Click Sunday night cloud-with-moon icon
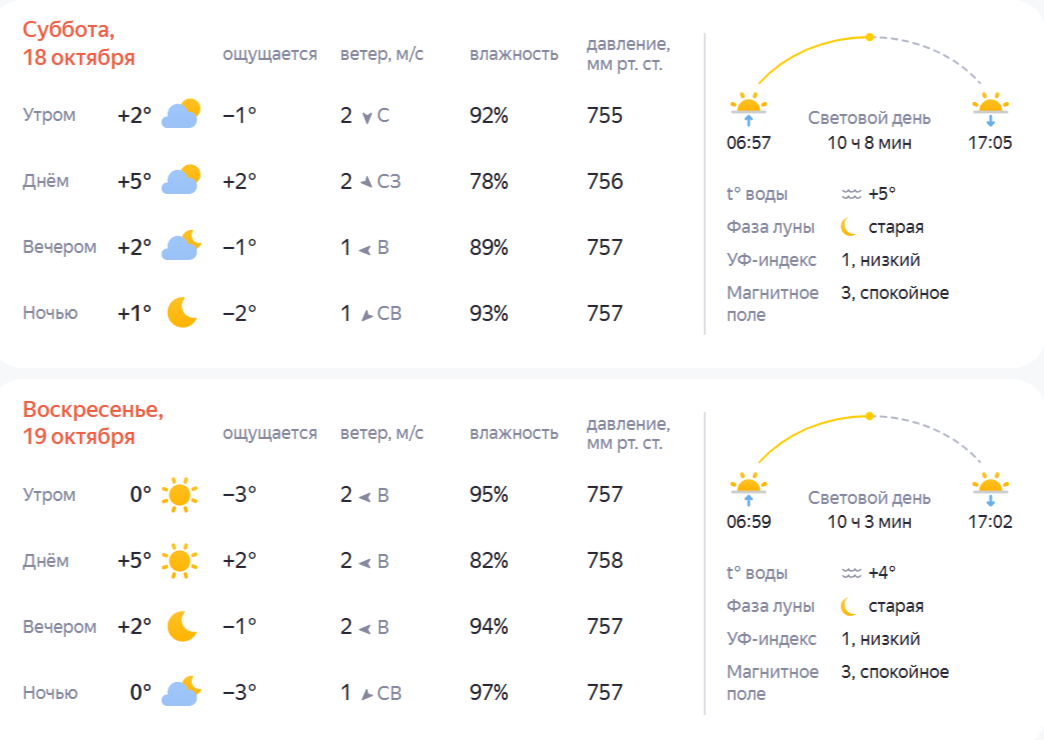The height and width of the screenshot is (740, 1044). [x=181, y=692]
